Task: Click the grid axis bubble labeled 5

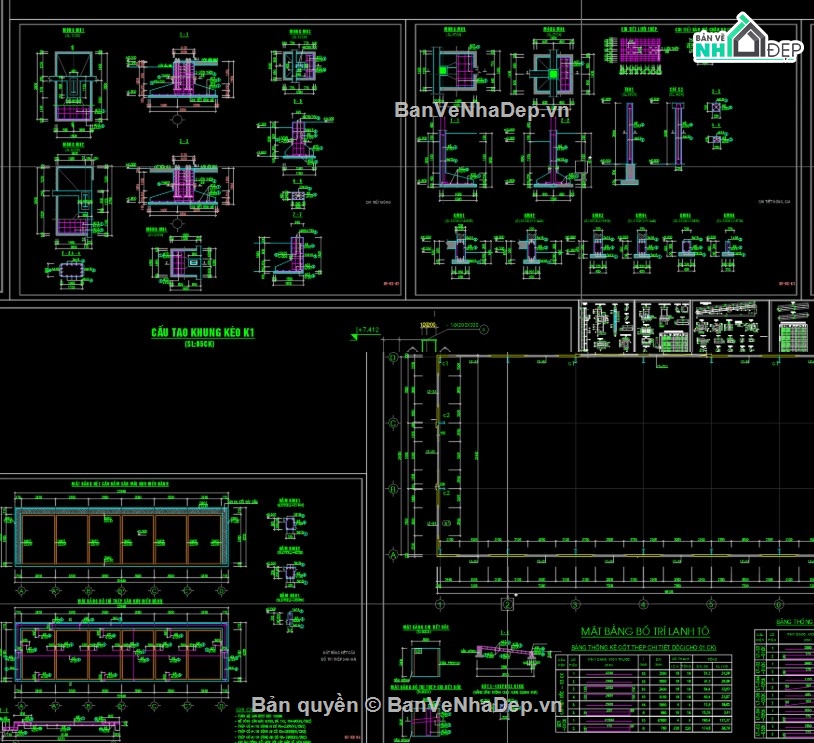Action: [710, 603]
